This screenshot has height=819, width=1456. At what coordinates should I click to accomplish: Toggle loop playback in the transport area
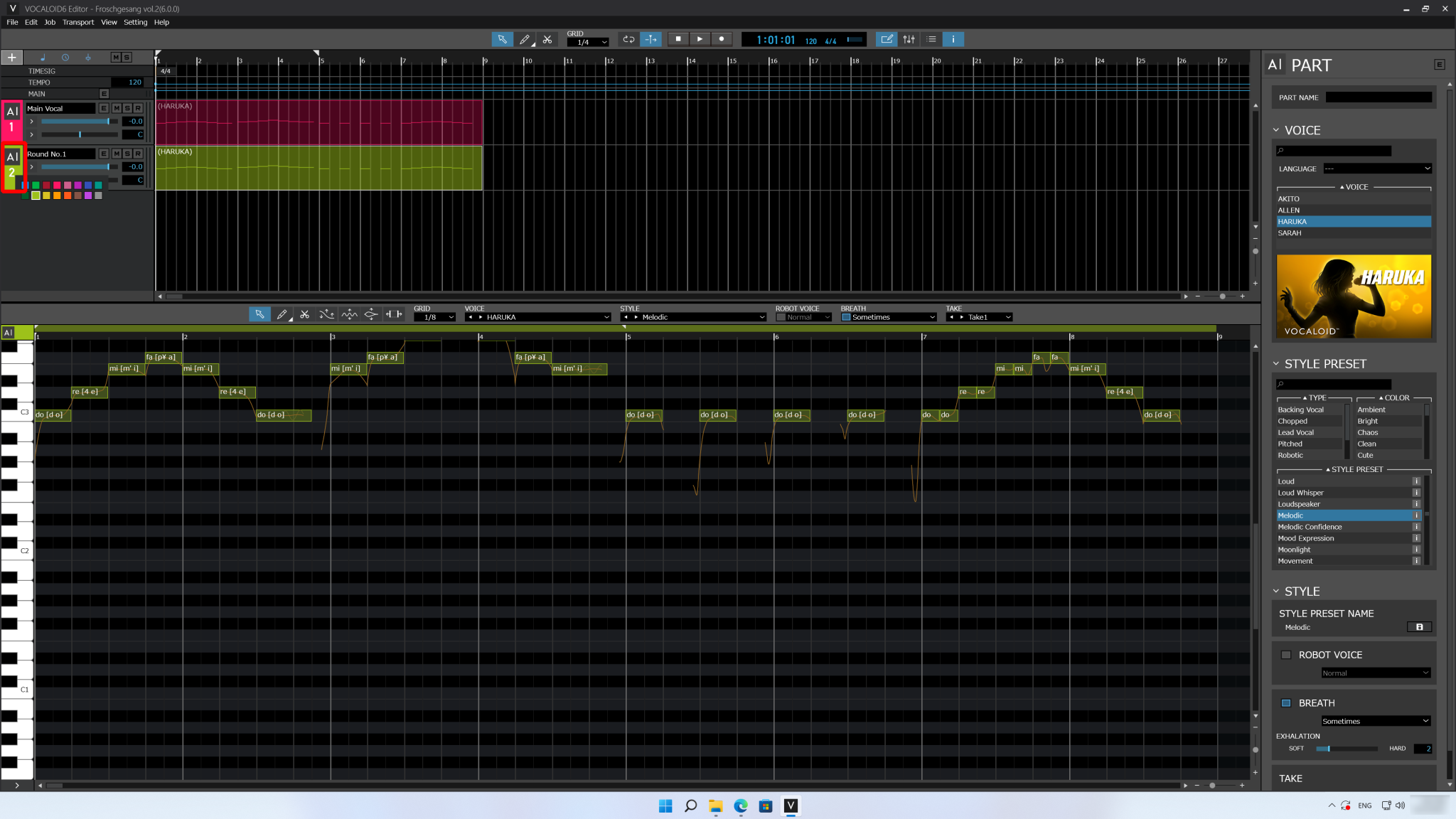628,39
